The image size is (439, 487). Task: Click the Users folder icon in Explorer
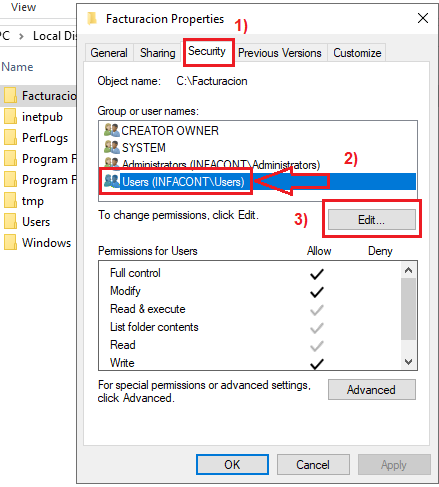click(10, 222)
